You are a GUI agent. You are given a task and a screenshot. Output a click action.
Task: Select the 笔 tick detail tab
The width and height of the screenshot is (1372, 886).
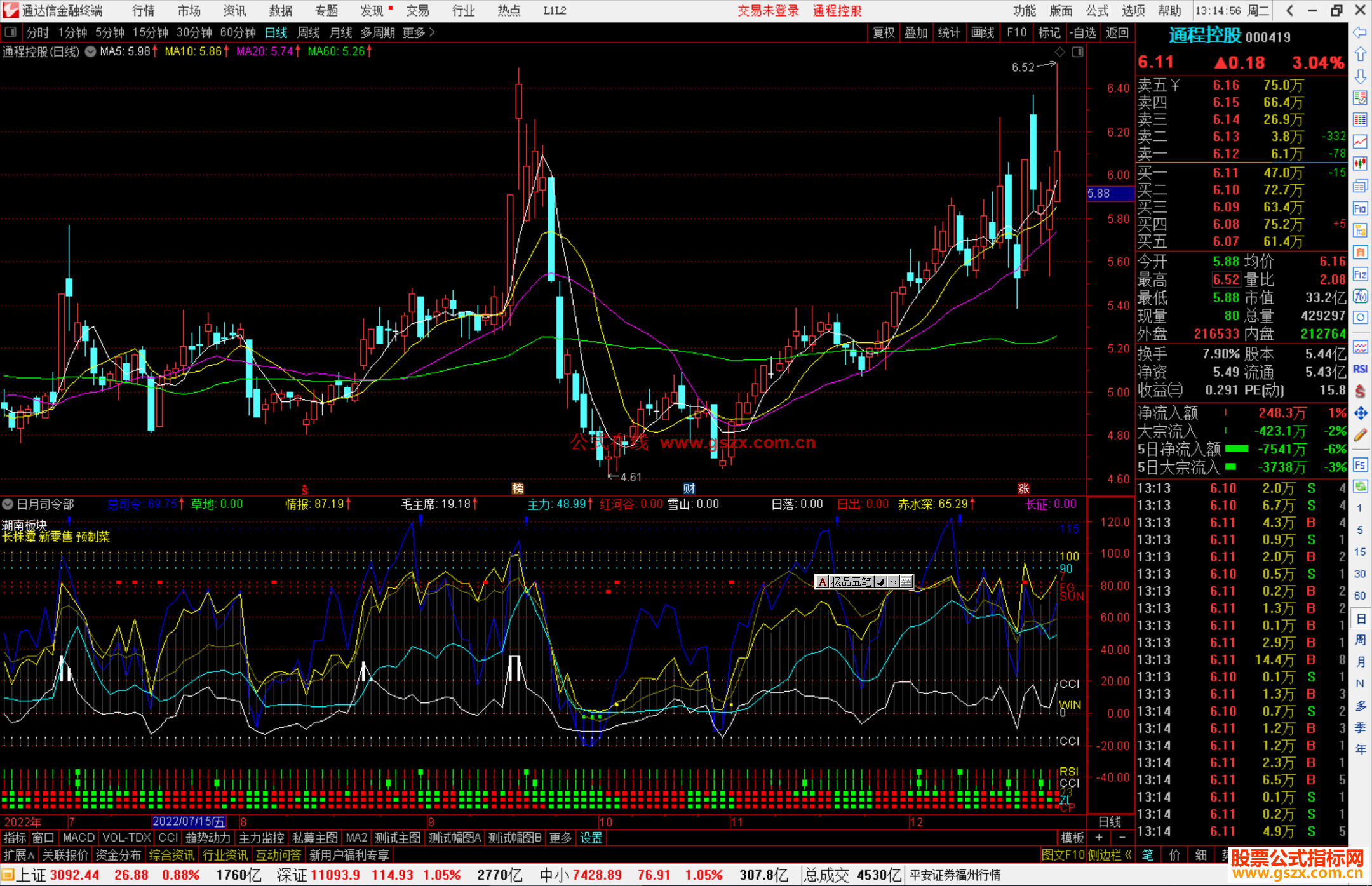click(x=1148, y=855)
